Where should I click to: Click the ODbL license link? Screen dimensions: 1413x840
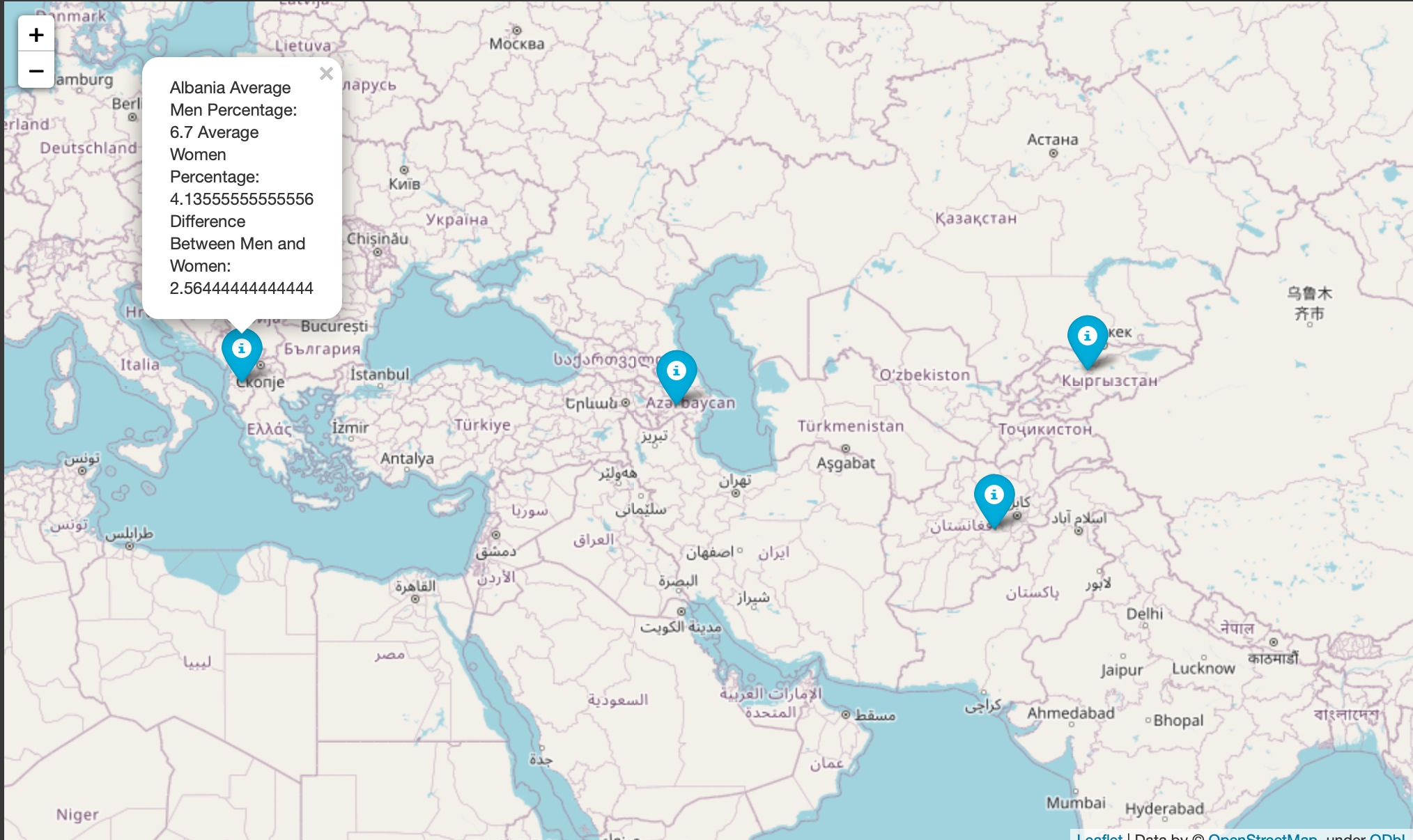point(1387,836)
